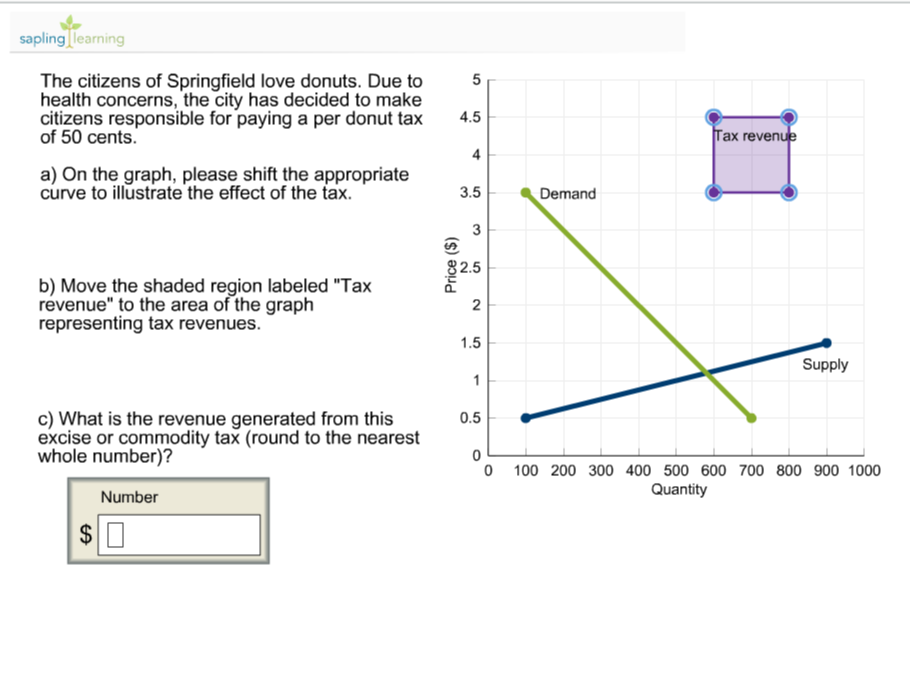910x675 pixels.
Task: Select top-left handle of Tax revenue box
Action: pos(713,117)
